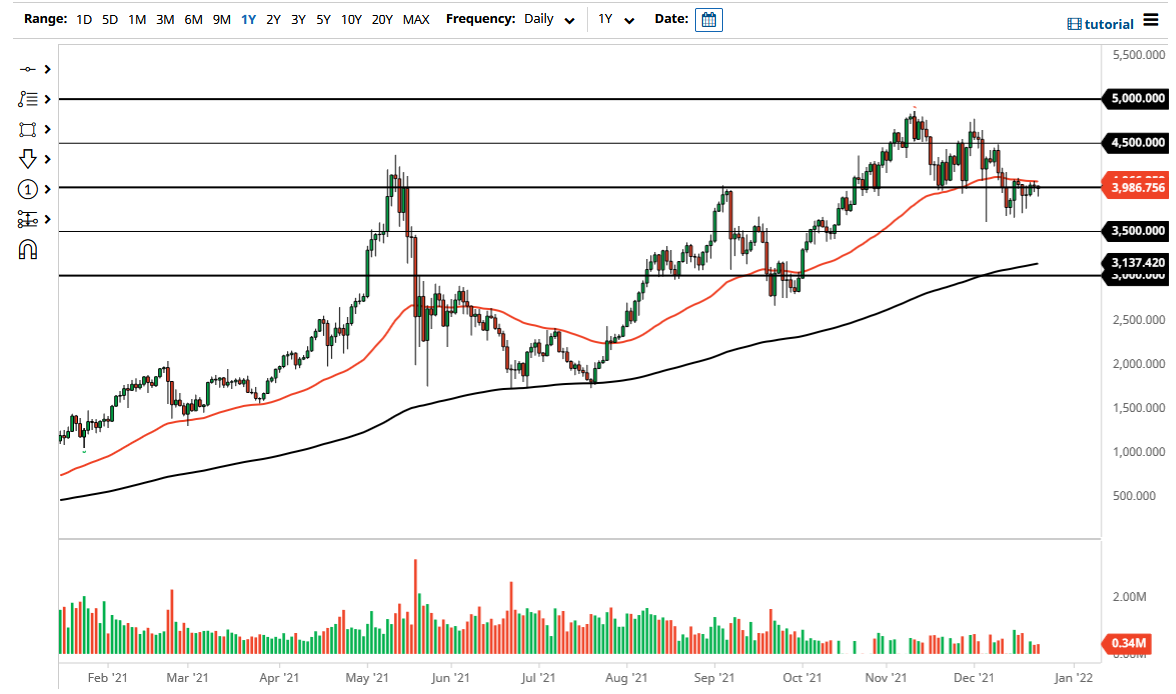
Task: Select the line segment drawing tool
Action: 28,69
